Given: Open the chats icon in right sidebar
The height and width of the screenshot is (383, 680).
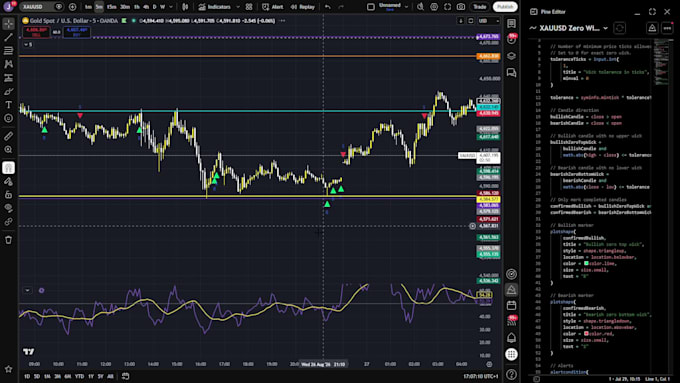Looking at the screenshot, I should click(512, 72).
